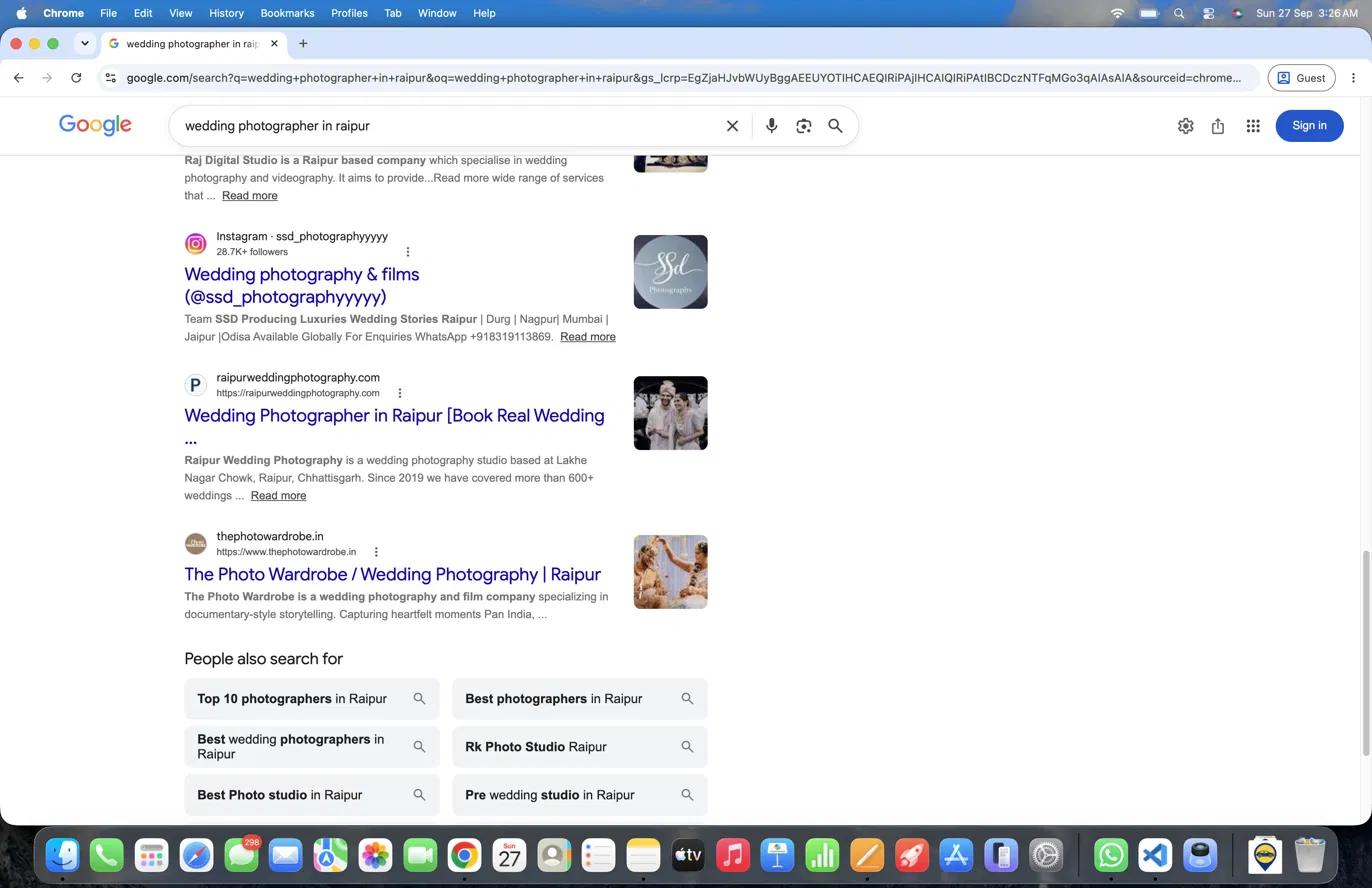Image resolution: width=1372 pixels, height=888 pixels.
Task: Open the Bookmarks menu
Action: click(287, 13)
